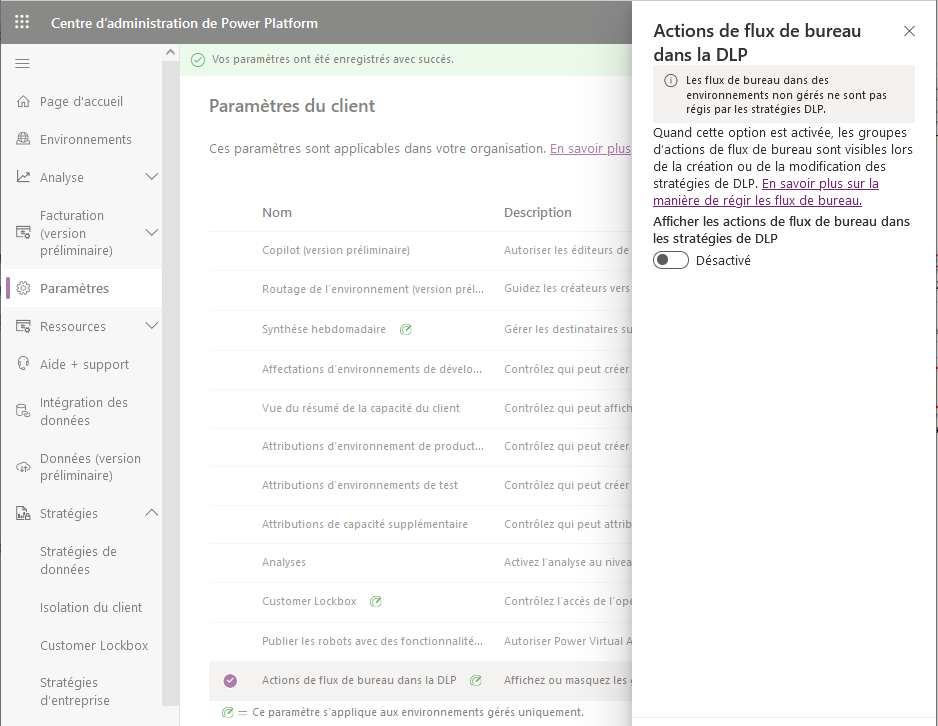Click the Environnements globe icon
This screenshot has height=726, width=938.
(x=23, y=139)
